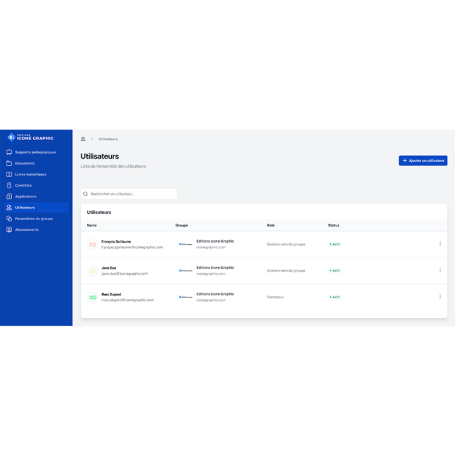
Task: Select the name Marc Dupont
Action: tap(111, 294)
